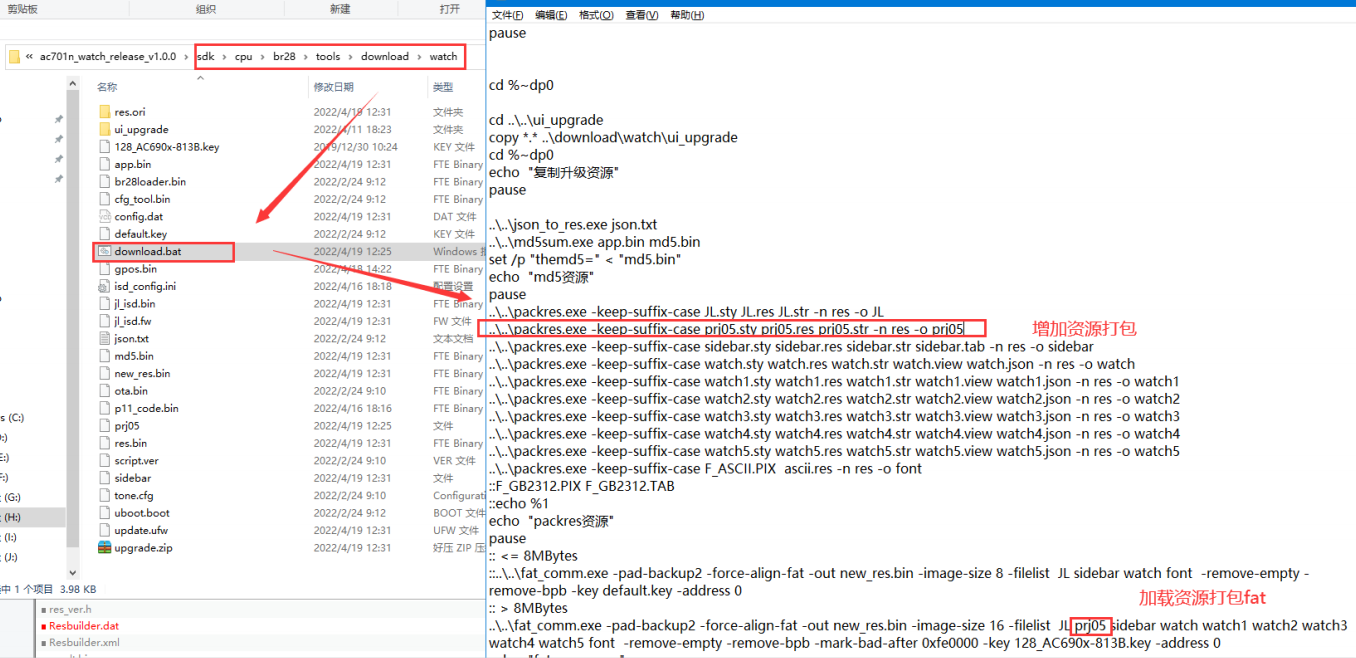This screenshot has height=658, width=1356.
Task: Select the (G:) drive in navigation pane
Action: point(13,497)
